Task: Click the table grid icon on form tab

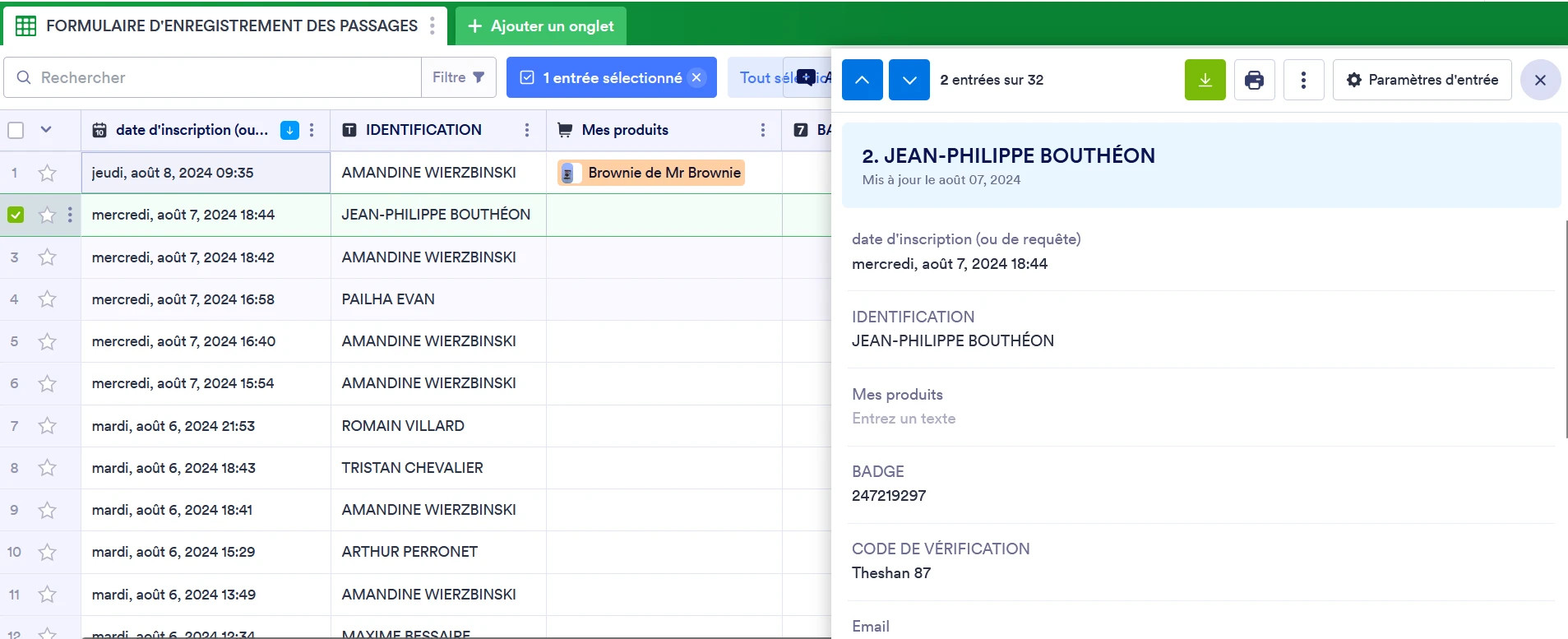Action: [x=25, y=25]
